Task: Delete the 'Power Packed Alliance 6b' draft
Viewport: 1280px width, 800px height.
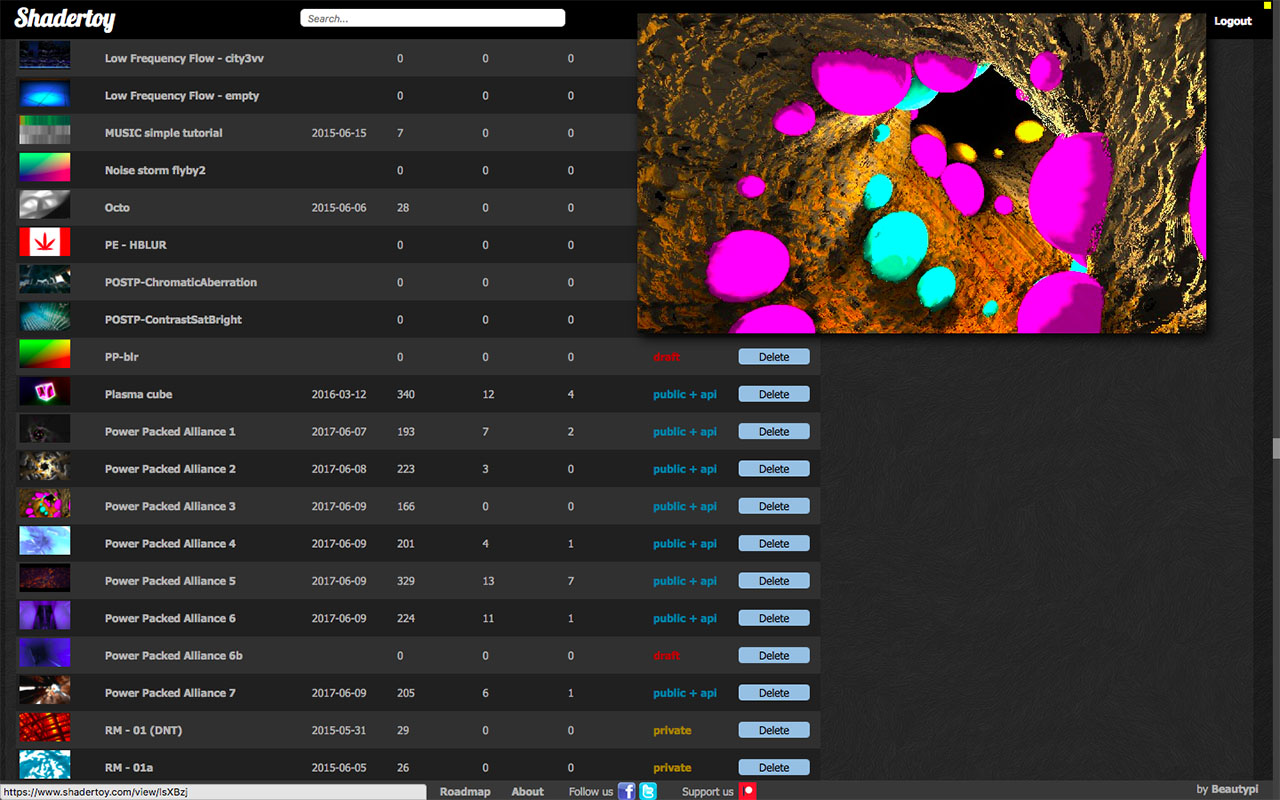Action: pos(773,655)
